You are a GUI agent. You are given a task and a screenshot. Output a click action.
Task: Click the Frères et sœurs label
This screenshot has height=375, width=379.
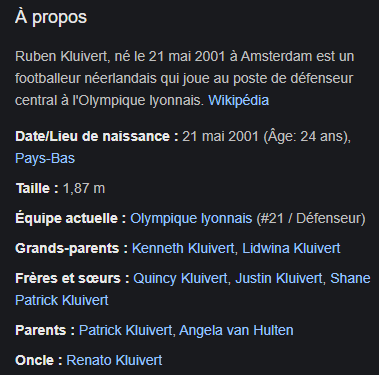(72, 278)
